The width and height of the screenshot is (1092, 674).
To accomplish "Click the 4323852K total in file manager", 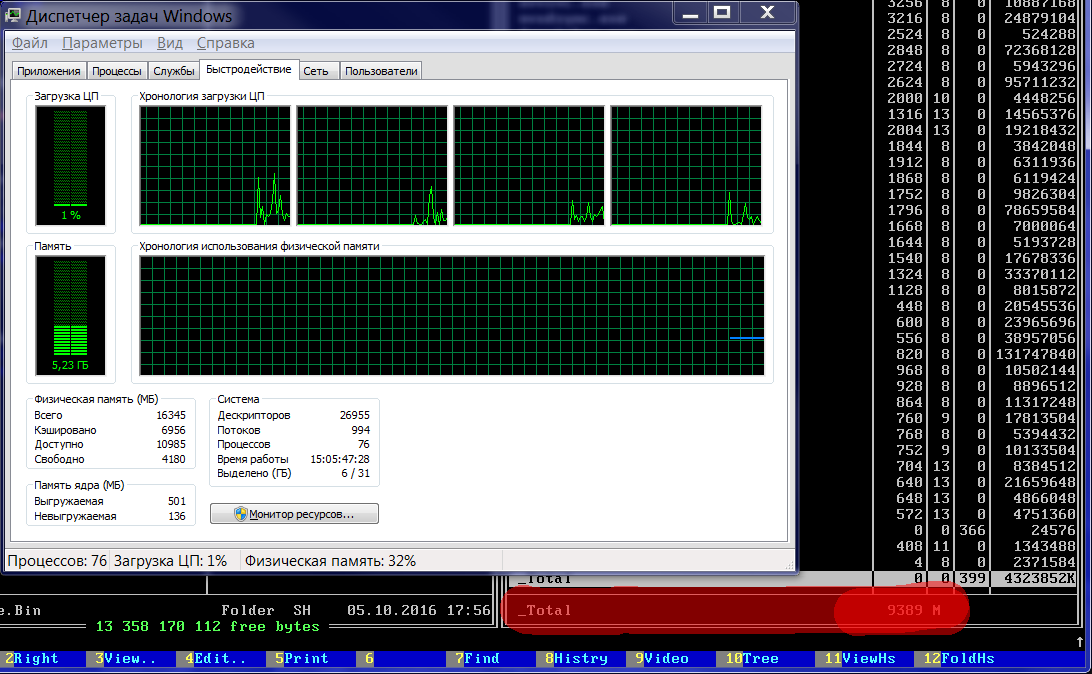I will tap(1040, 579).
